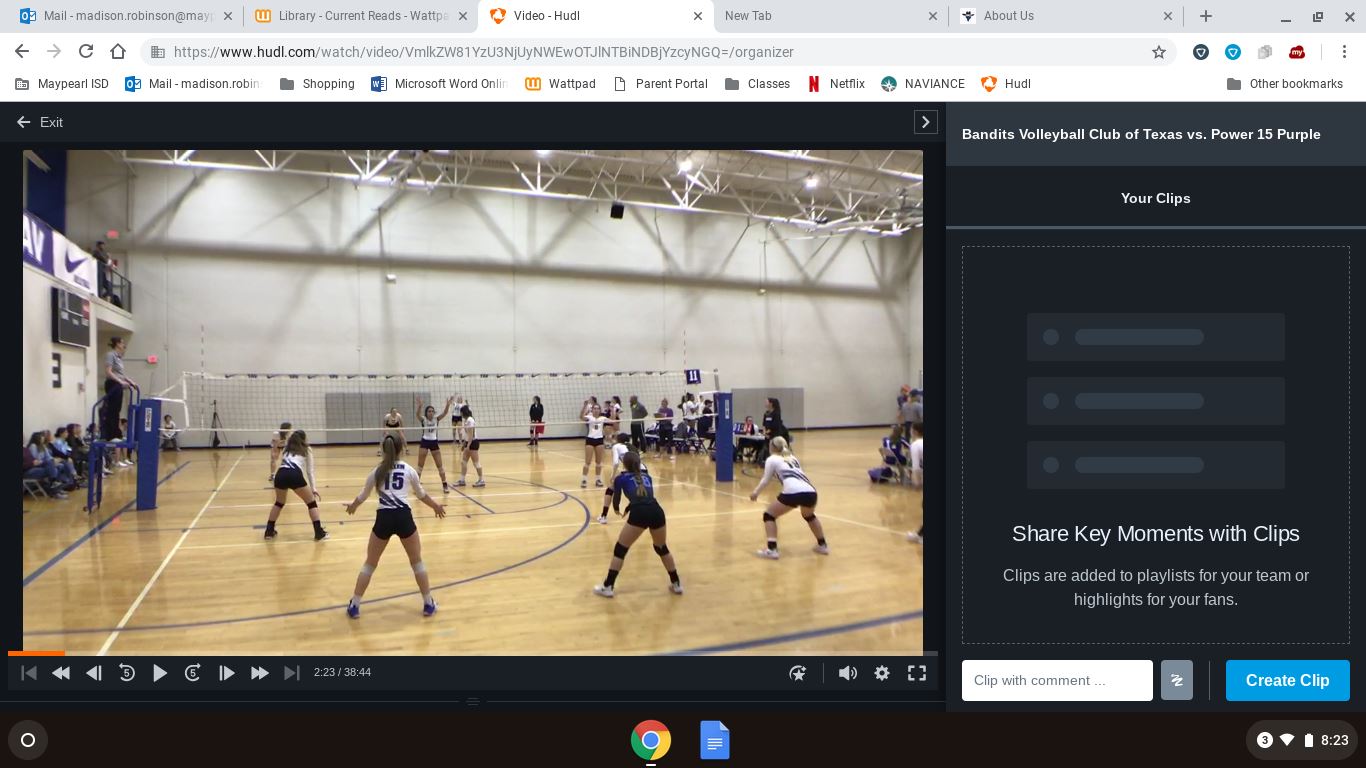Open video settings gear
Viewport: 1366px width, 768px height.
point(882,673)
